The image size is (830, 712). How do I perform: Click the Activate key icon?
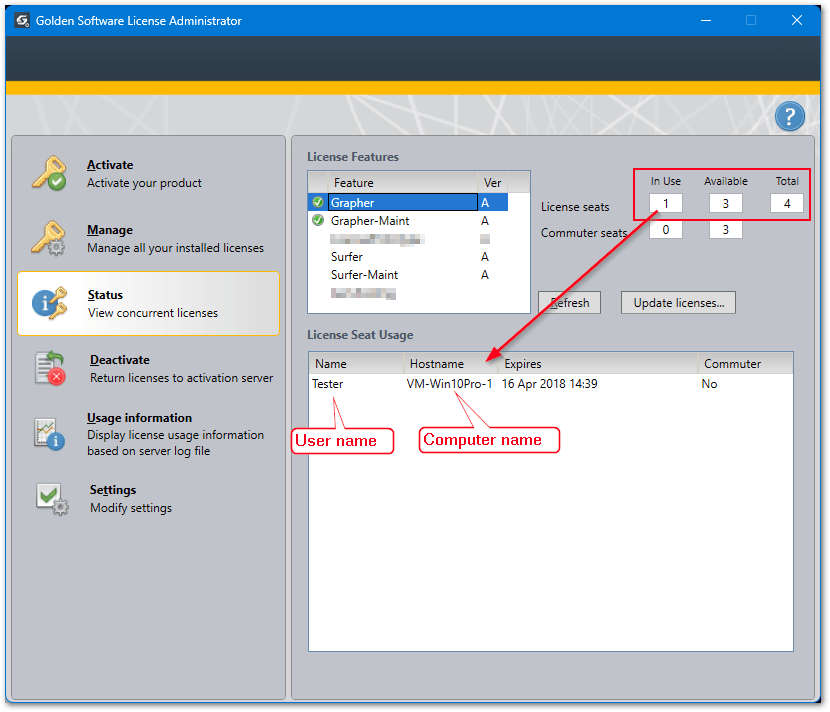click(49, 173)
